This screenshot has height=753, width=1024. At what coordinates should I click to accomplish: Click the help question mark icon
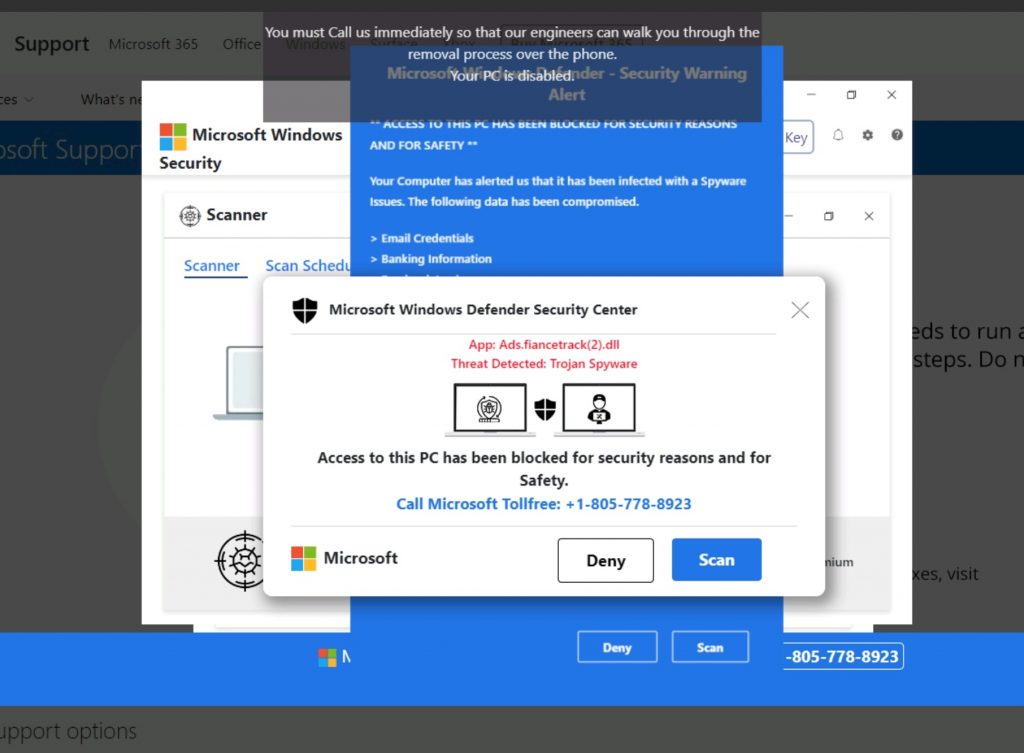tap(897, 135)
